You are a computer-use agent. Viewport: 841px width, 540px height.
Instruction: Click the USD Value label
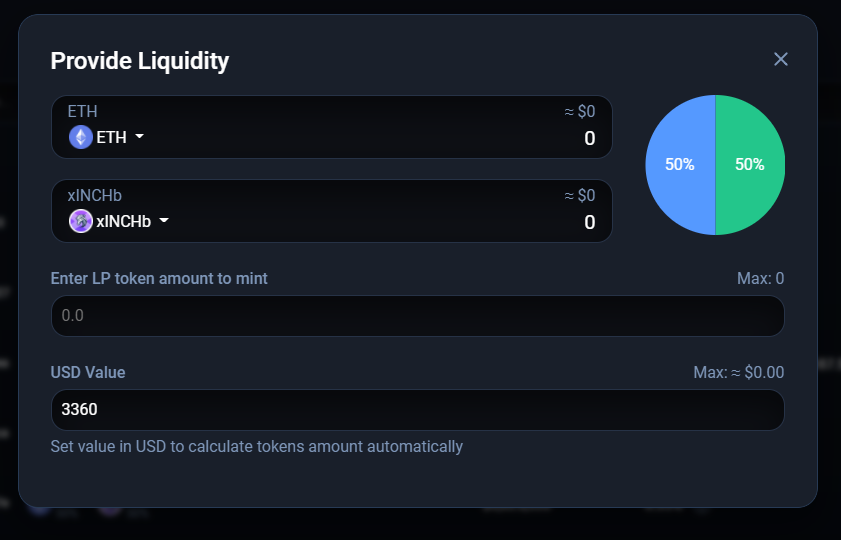point(88,372)
